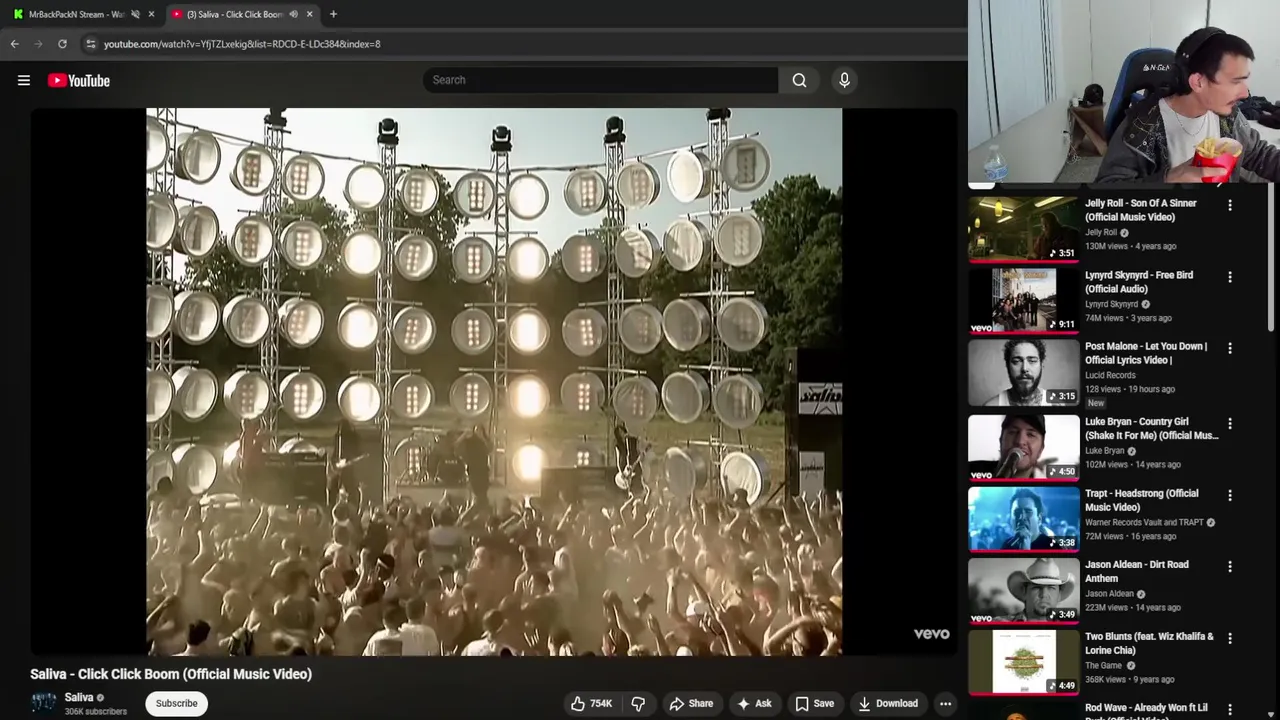
Task: Click the 306K subscribers text
Action: 96,712
